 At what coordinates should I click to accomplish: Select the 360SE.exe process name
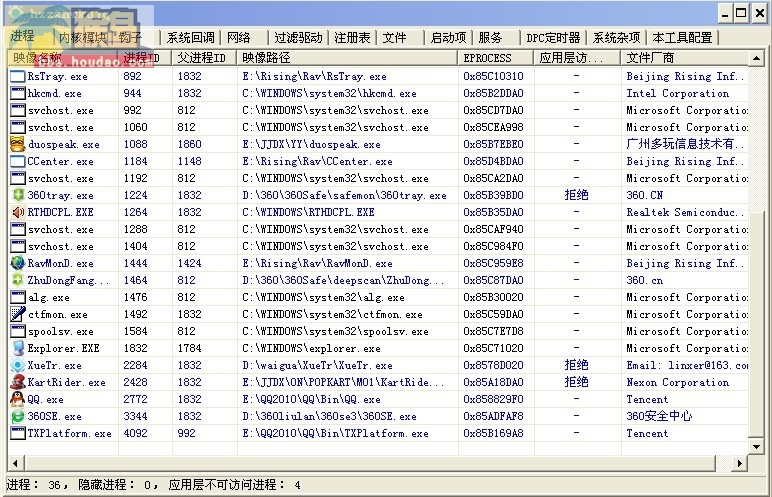point(55,416)
